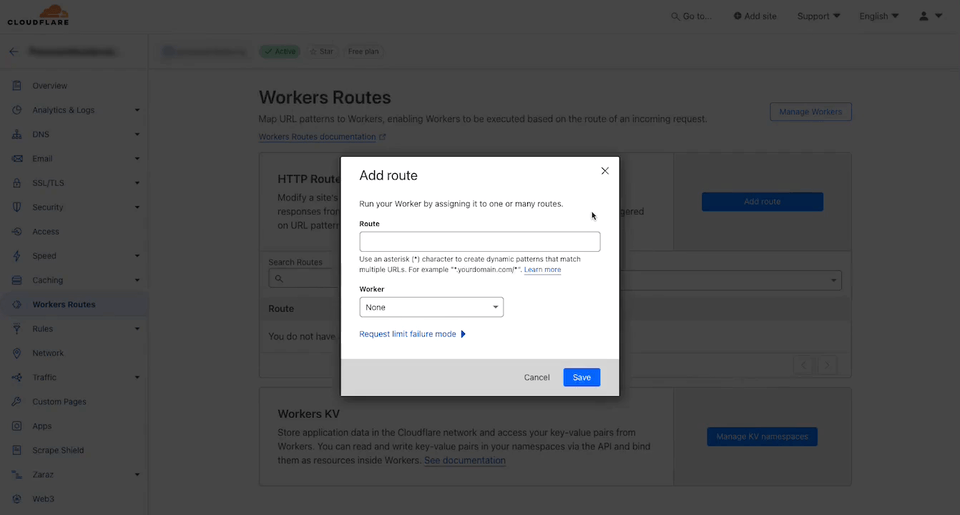Click the Speed lightning bolt icon
The height and width of the screenshot is (515, 960).
(x=17, y=256)
